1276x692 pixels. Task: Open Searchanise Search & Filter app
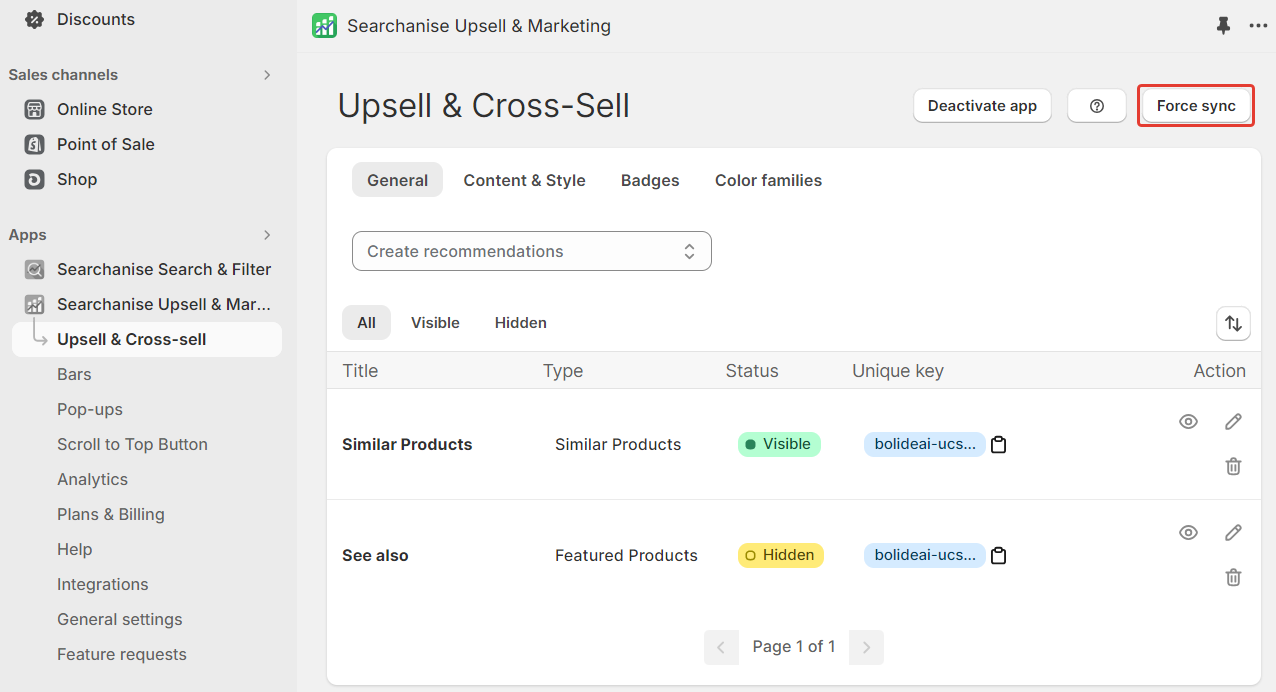point(164,269)
